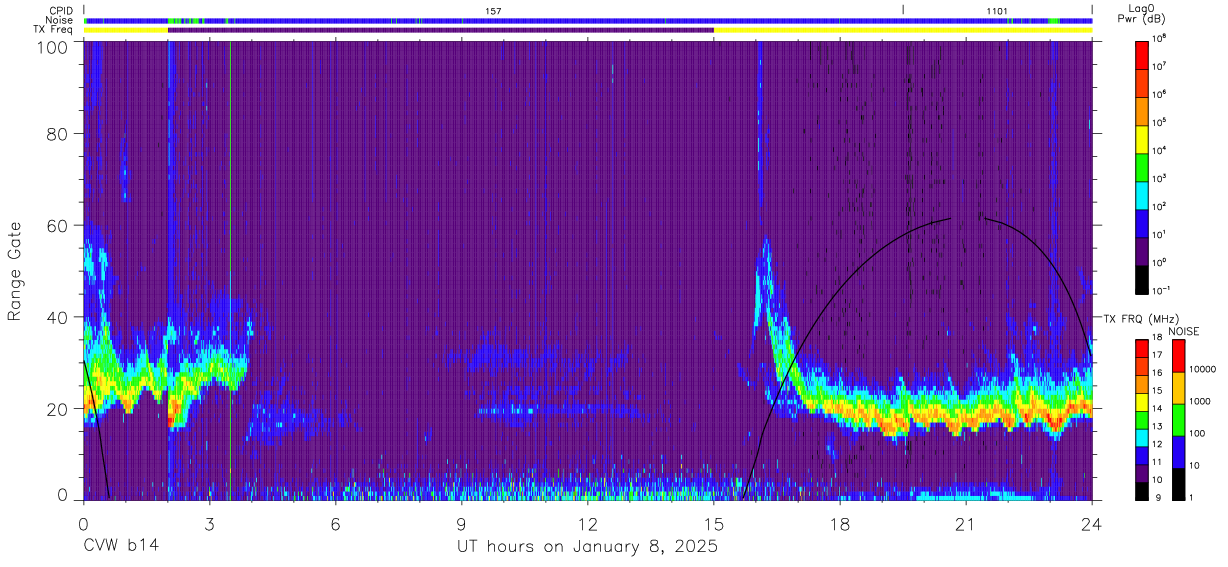Click the TX FRQ (MHz) colorbar title

[x=1141, y=318]
